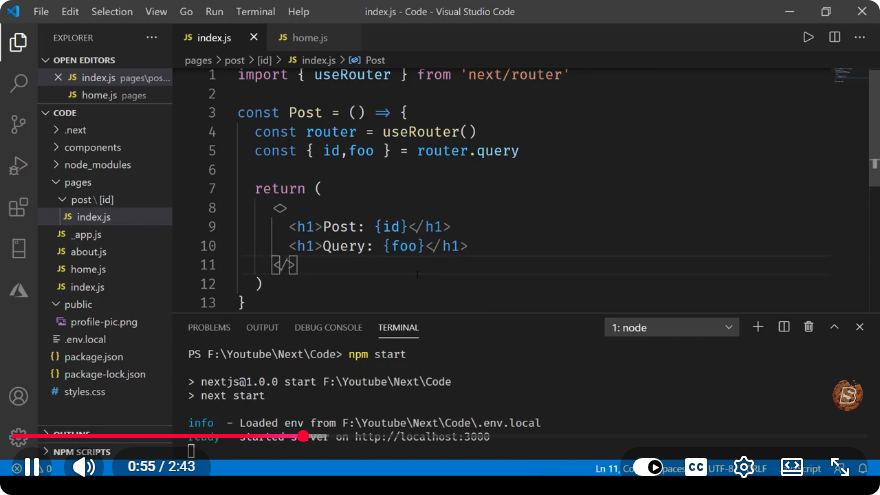Seek video using progress bar handle

(304, 436)
